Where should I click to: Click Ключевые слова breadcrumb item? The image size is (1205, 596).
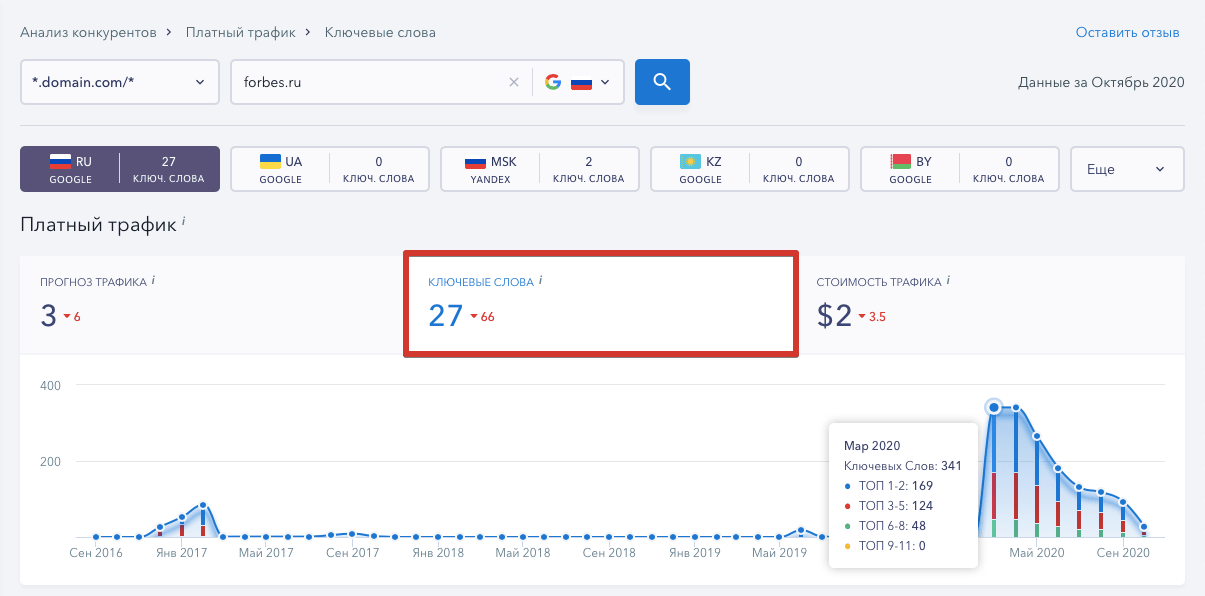click(x=380, y=33)
